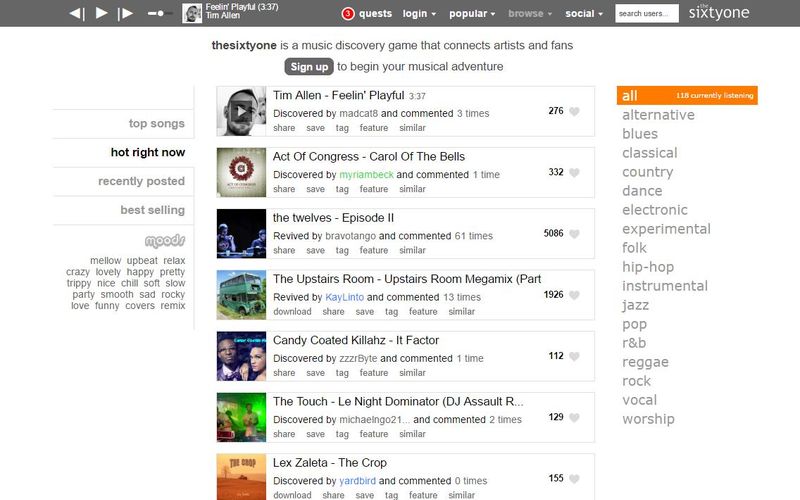The width and height of the screenshot is (800, 500).
Task: Select the moods heading logo
Action: (165, 240)
